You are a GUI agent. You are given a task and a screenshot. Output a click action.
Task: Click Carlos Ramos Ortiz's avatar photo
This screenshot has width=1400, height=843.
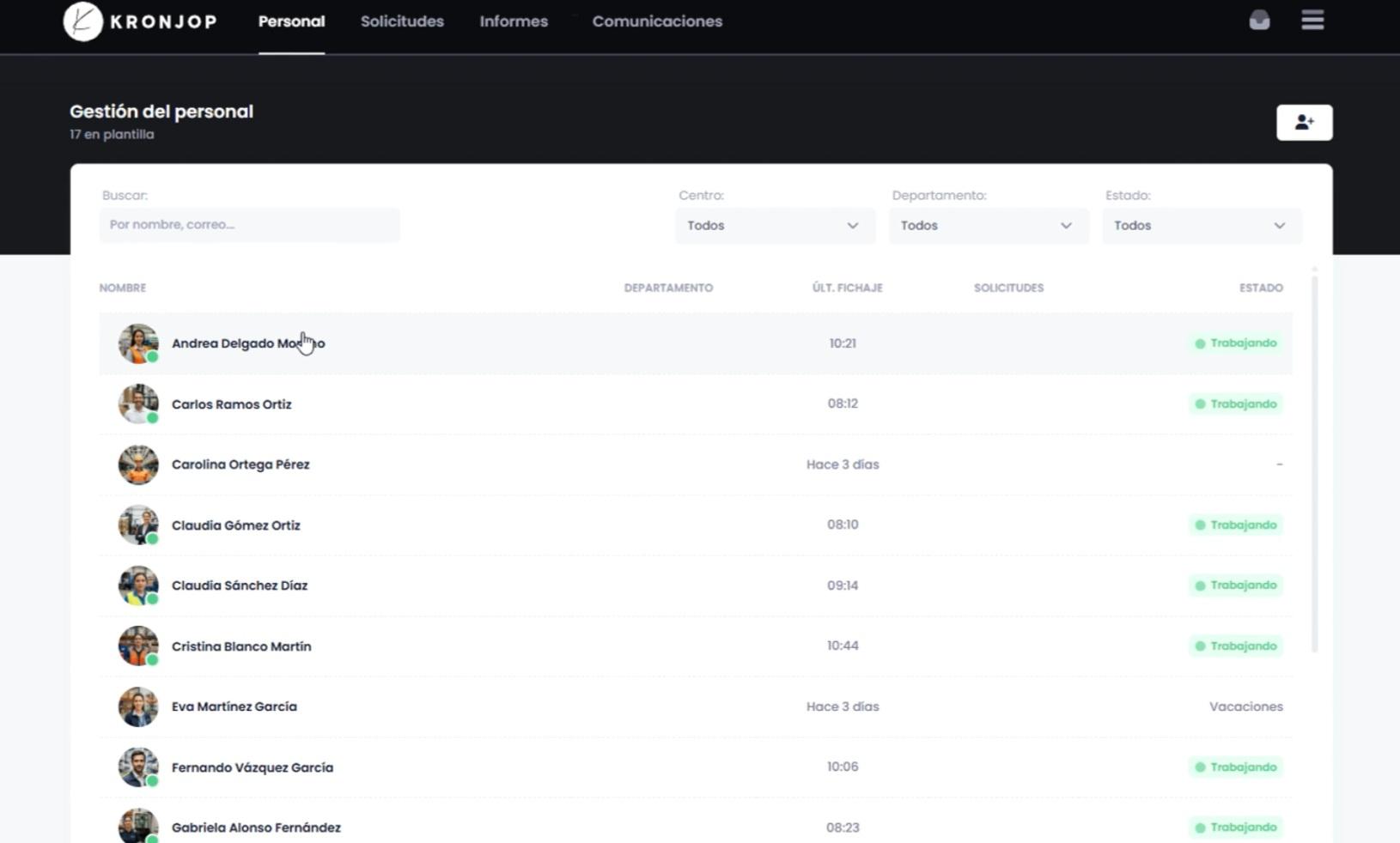[x=138, y=403]
